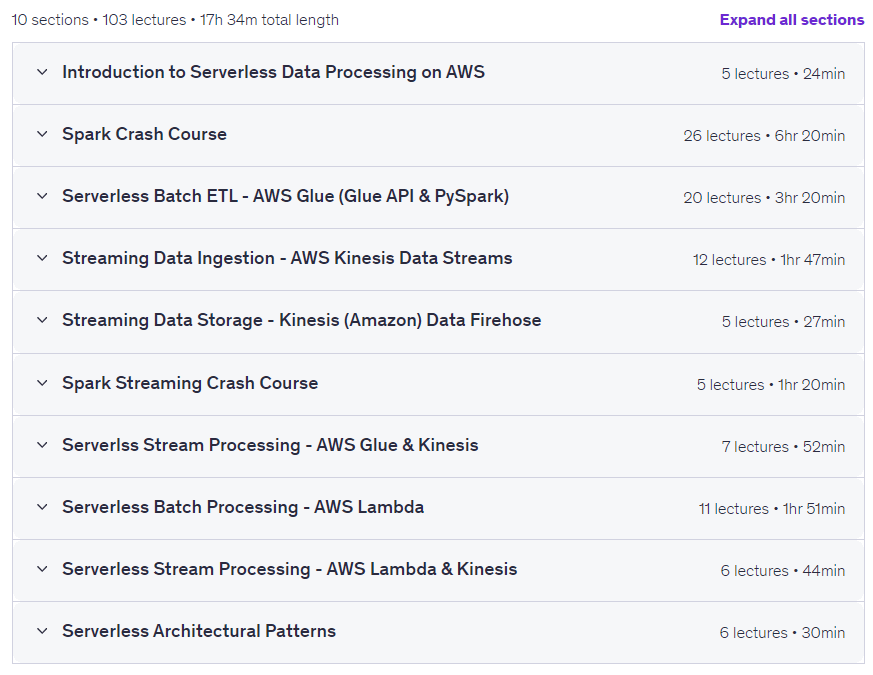The image size is (873, 675).
Task: Click the '11 lectures • 1hr 51min' text
Action: [x=772, y=509]
